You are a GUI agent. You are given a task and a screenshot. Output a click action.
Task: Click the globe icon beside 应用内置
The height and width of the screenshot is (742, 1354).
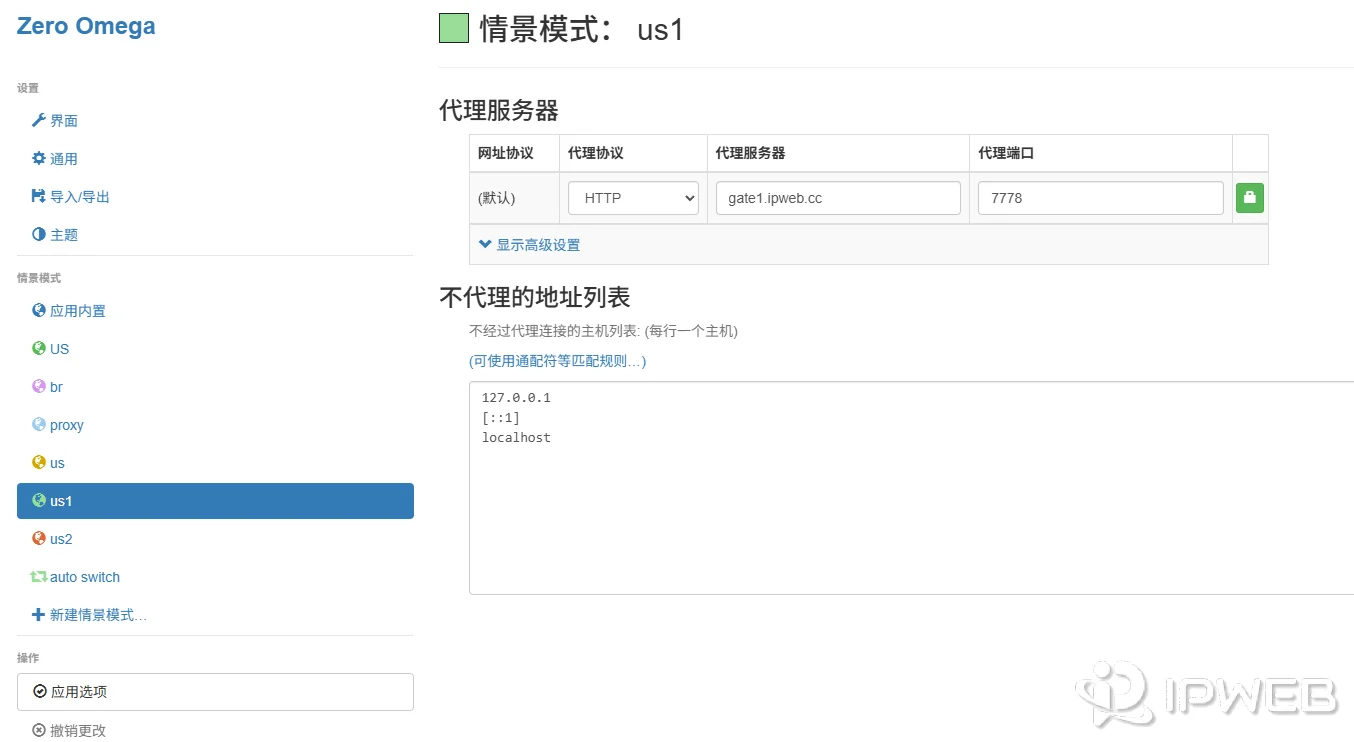pyautogui.click(x=38, y=310)
